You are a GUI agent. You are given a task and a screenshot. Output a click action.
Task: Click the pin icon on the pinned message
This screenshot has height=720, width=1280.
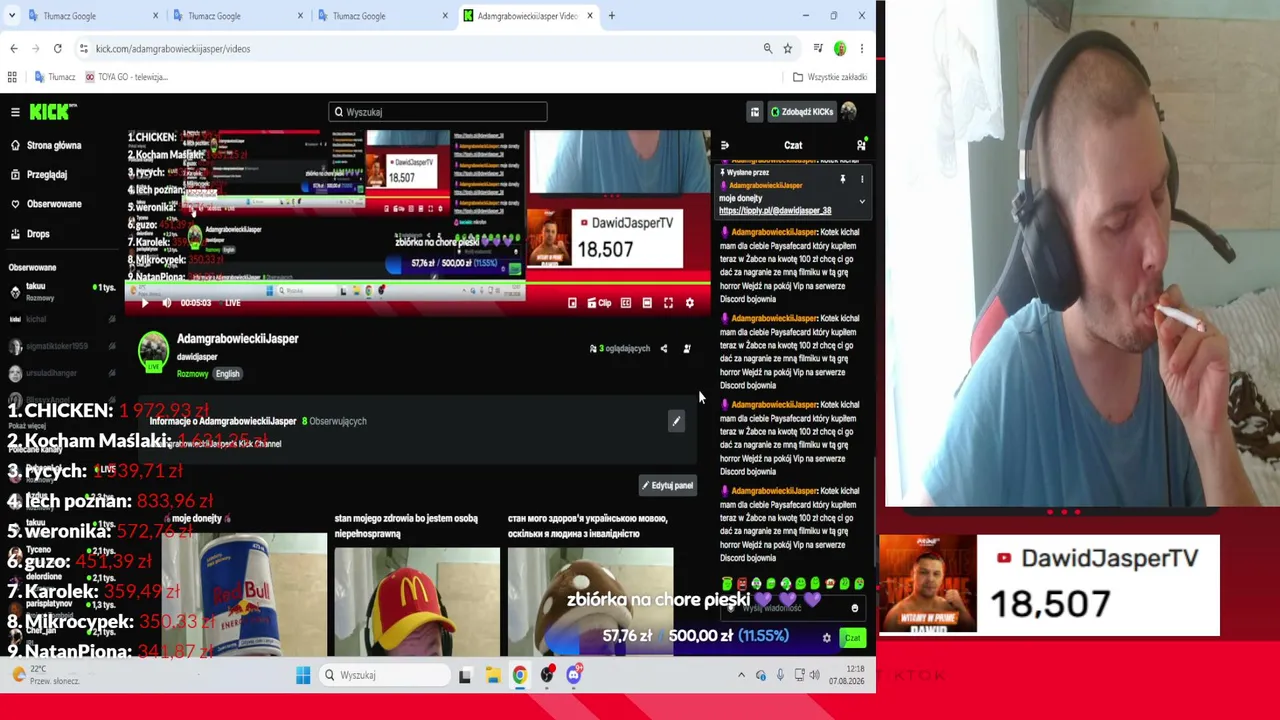click(x=843, y=180)
